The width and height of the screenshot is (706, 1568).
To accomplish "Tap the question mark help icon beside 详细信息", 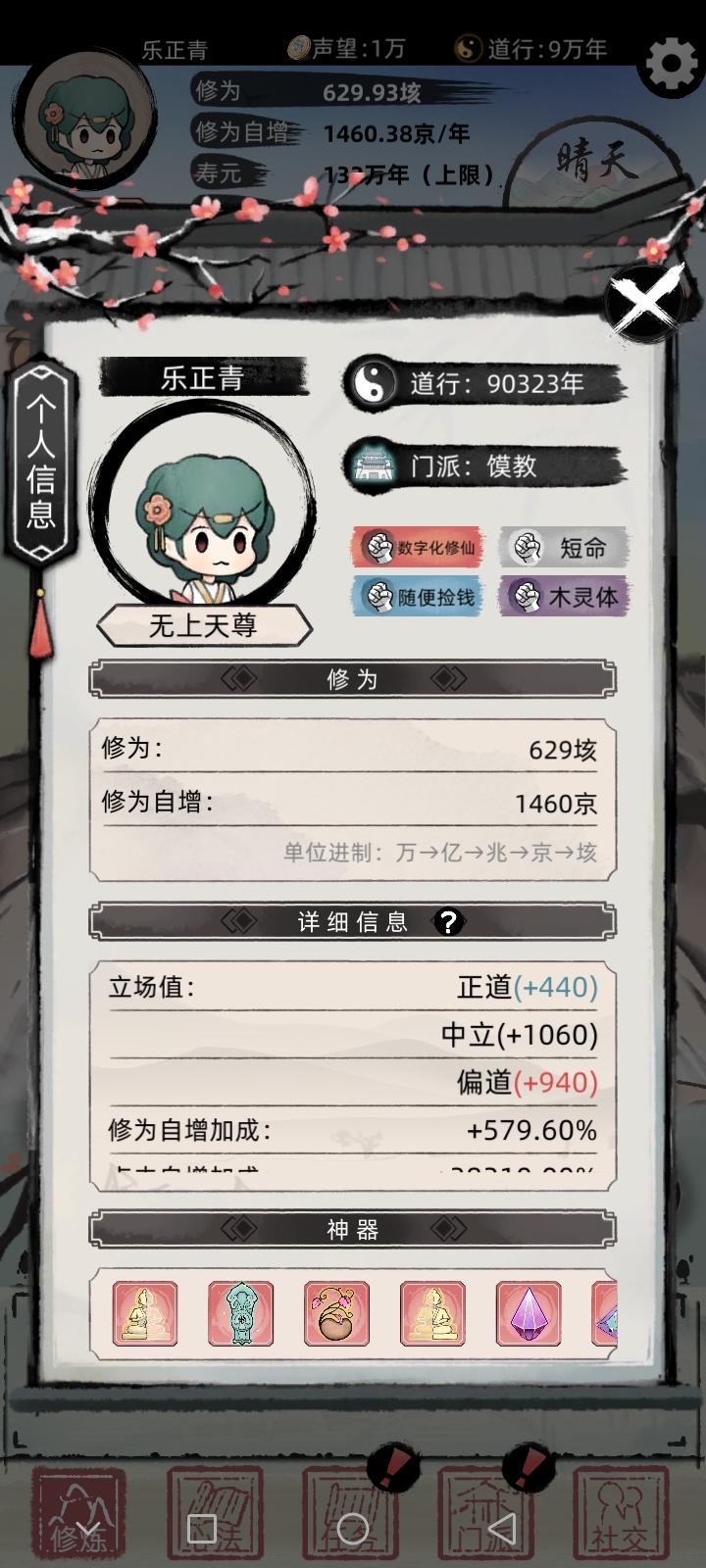I will pyautogui.click(x=448, y=922).
